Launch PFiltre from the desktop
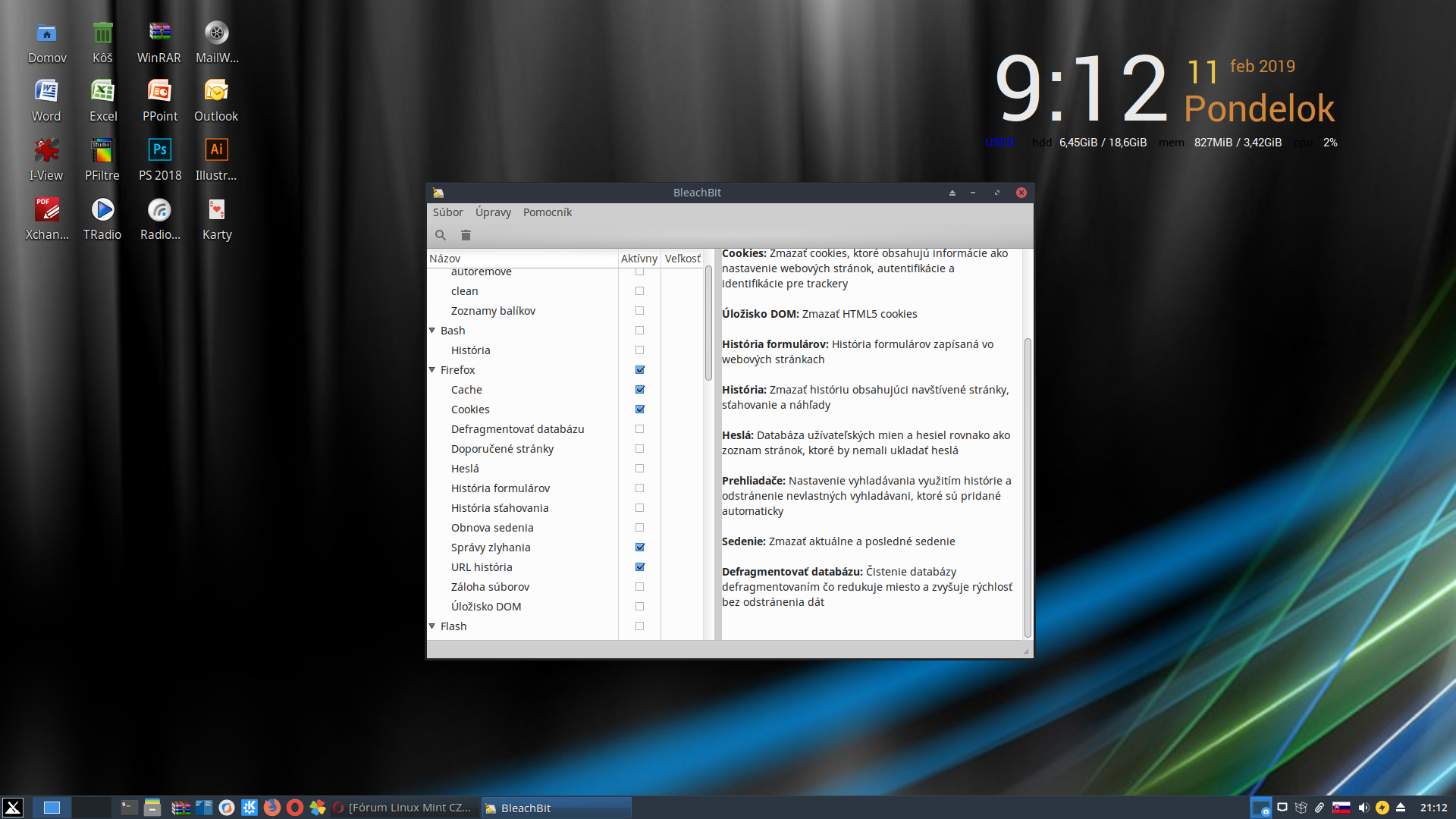Screen dimensions: 1456x819 pos(102,161)
